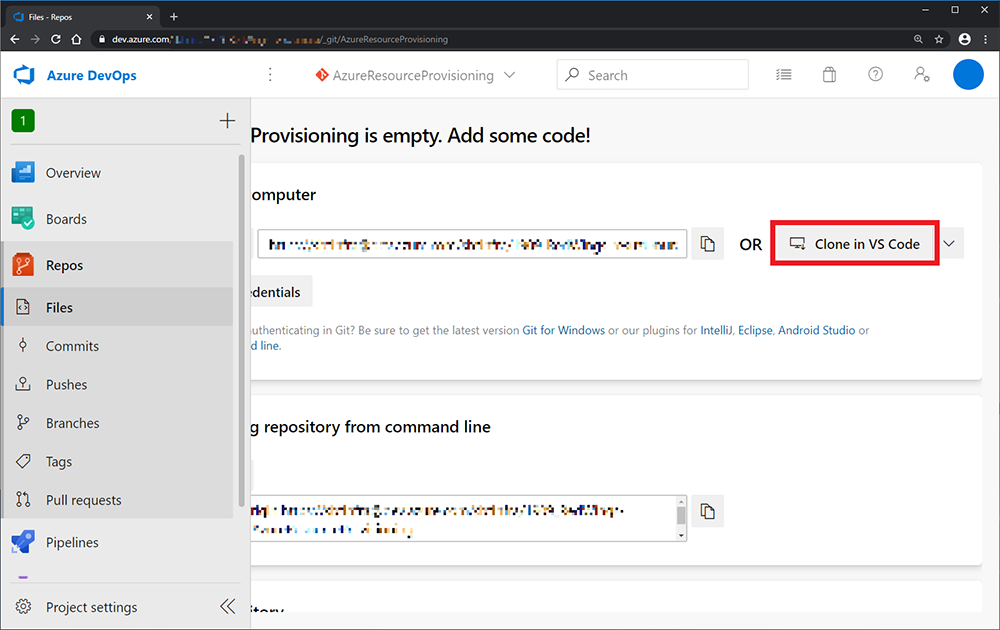Click the Tags label icon
The height and width of the screenshot is (630, 1000).
pyautogui.click(x=23, y=461)
